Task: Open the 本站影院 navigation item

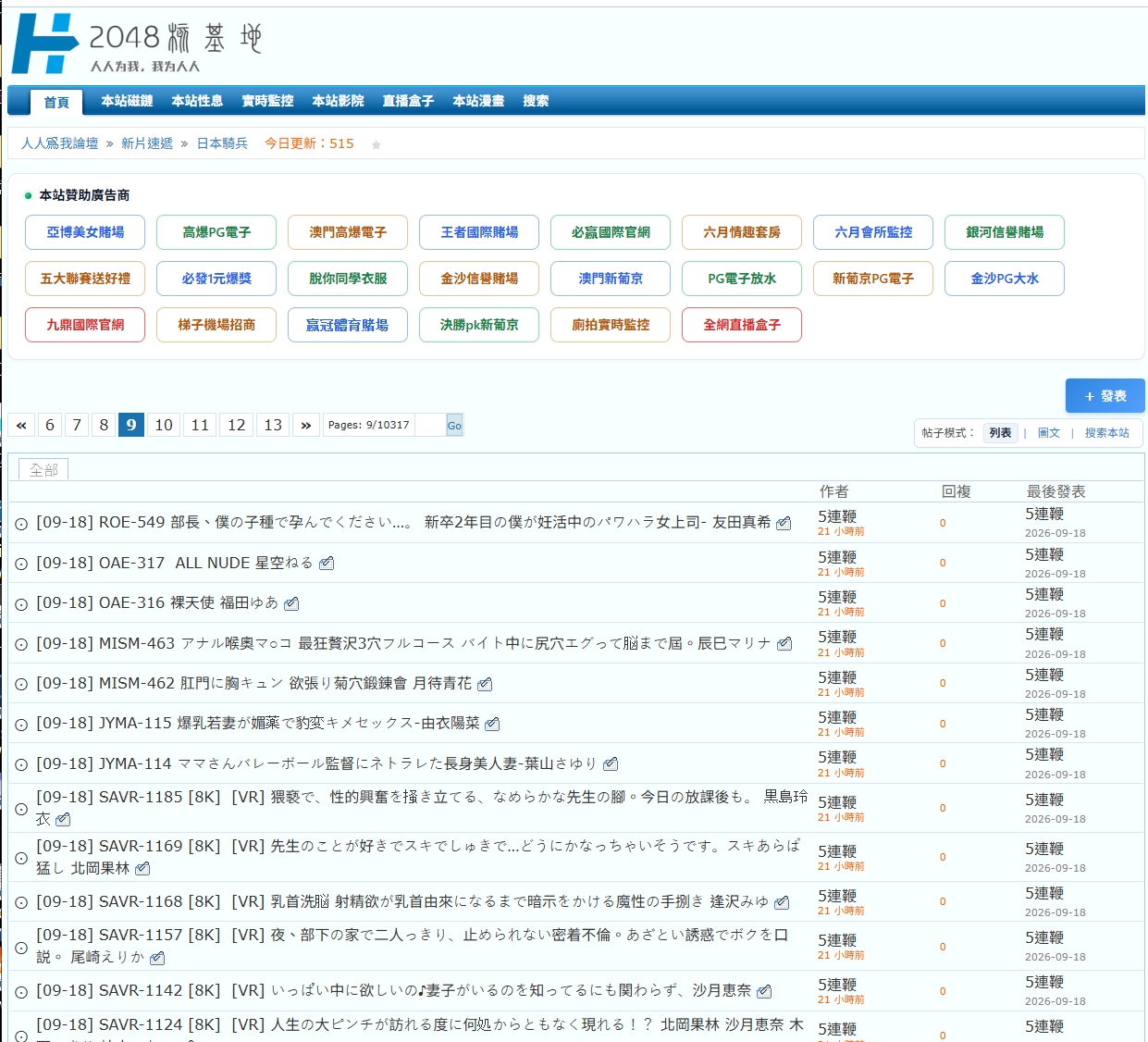Action: pos(338,101)
